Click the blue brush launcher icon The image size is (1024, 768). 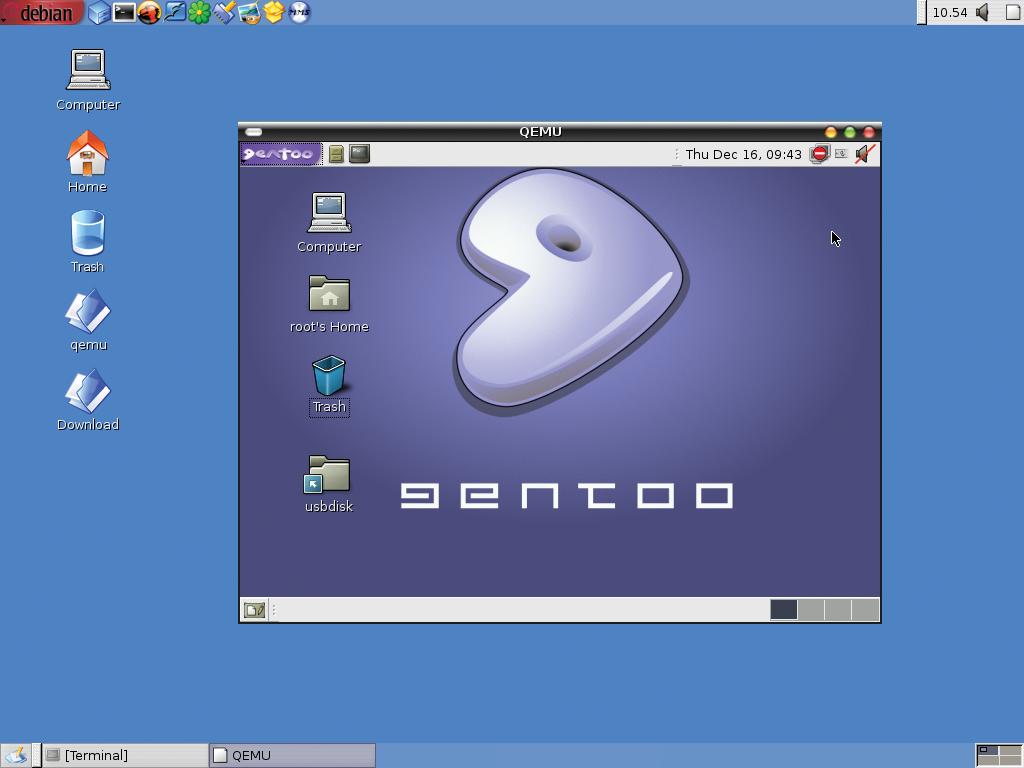pyautogui.click(x=224, y=12)
